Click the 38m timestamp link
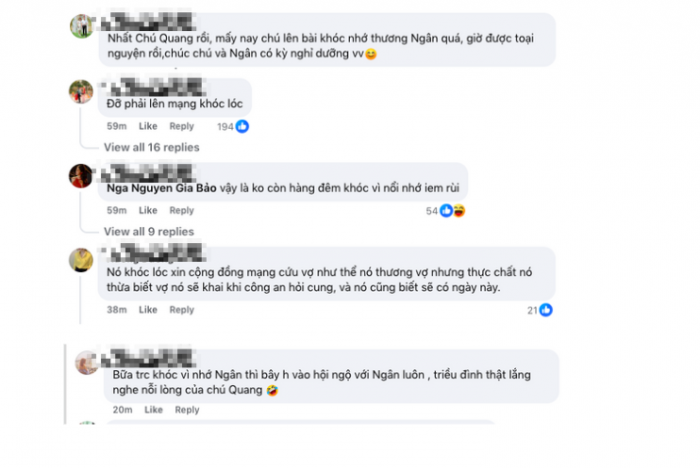 point(117,309)
